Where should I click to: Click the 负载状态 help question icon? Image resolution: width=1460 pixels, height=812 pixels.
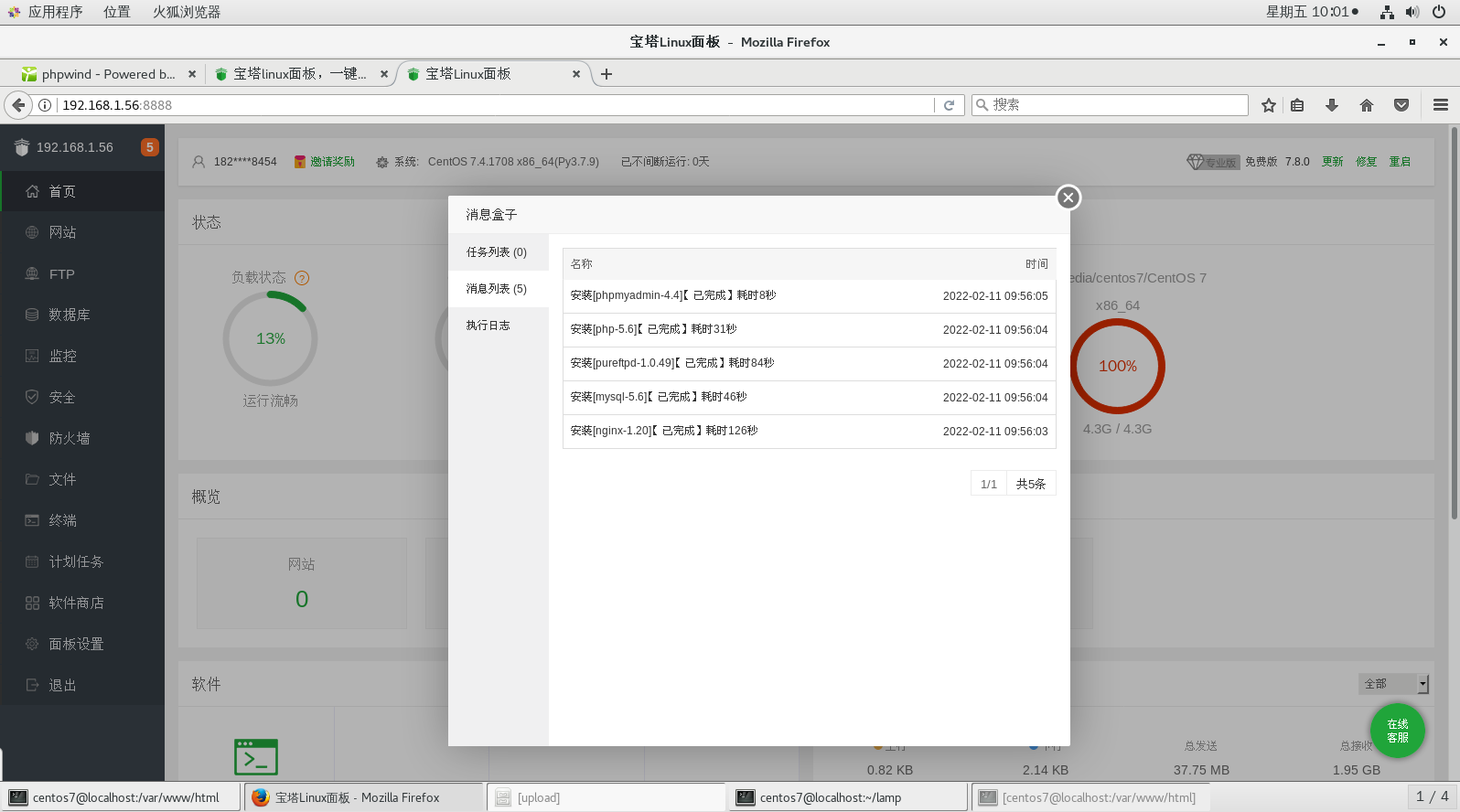coord(302,278)
